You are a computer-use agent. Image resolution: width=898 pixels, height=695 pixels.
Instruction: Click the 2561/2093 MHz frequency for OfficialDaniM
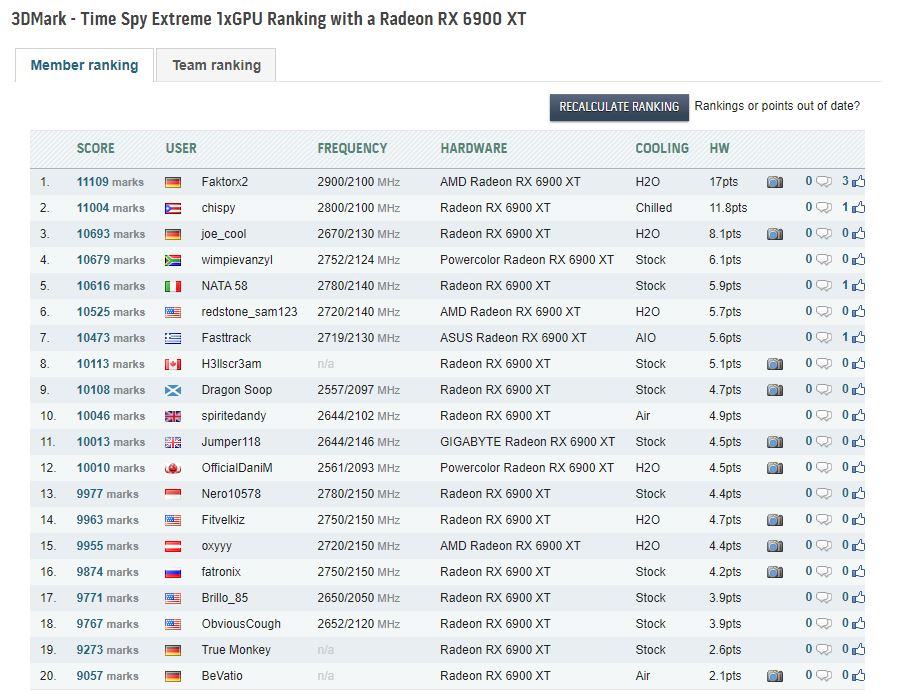click(x=359, y=468)
